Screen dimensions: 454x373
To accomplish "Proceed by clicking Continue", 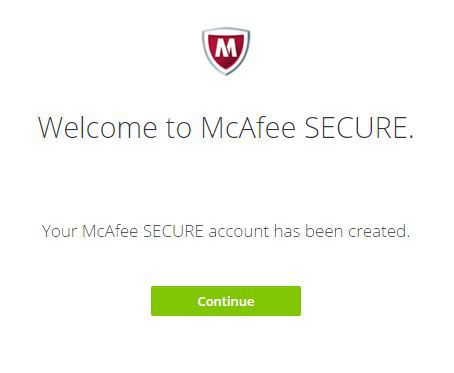I will coord(226,301).
